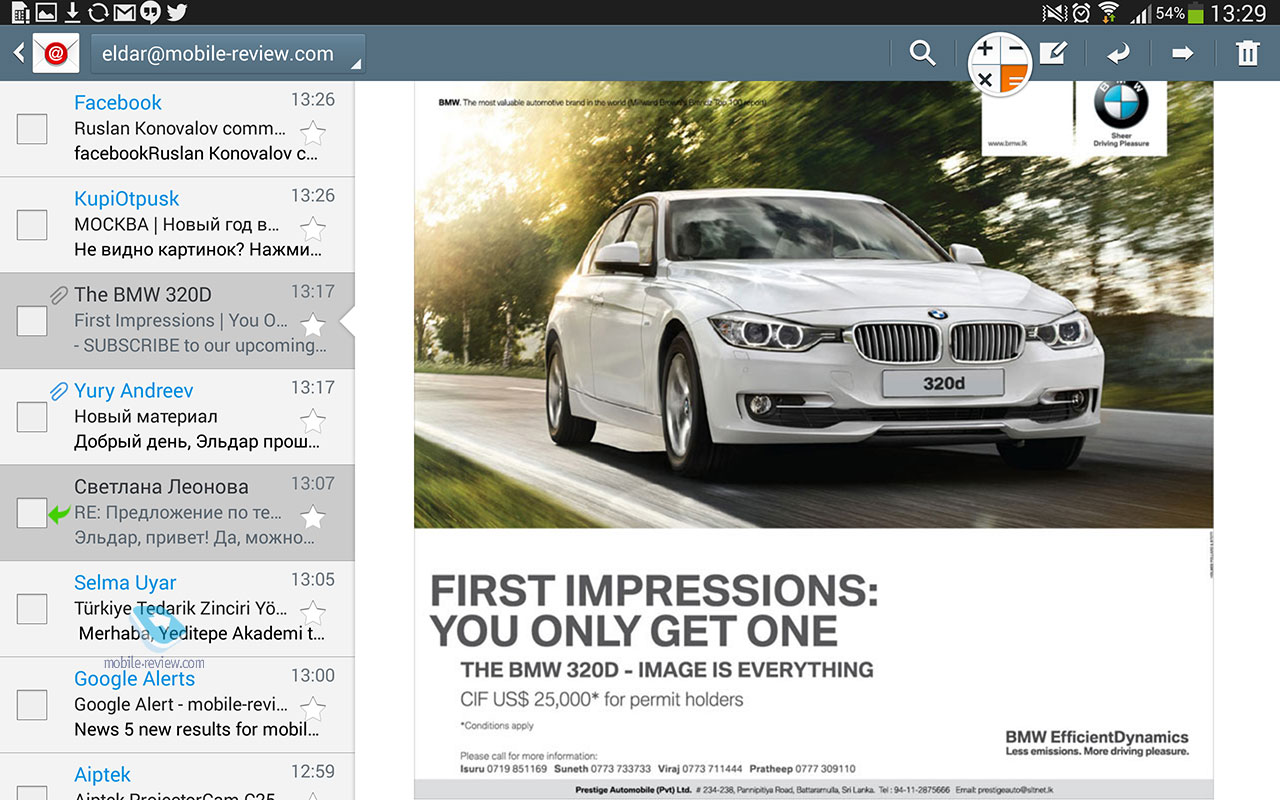Screen dimensions: 1280x800
Task: Star the Facebook email
Action: pos(313,133)
